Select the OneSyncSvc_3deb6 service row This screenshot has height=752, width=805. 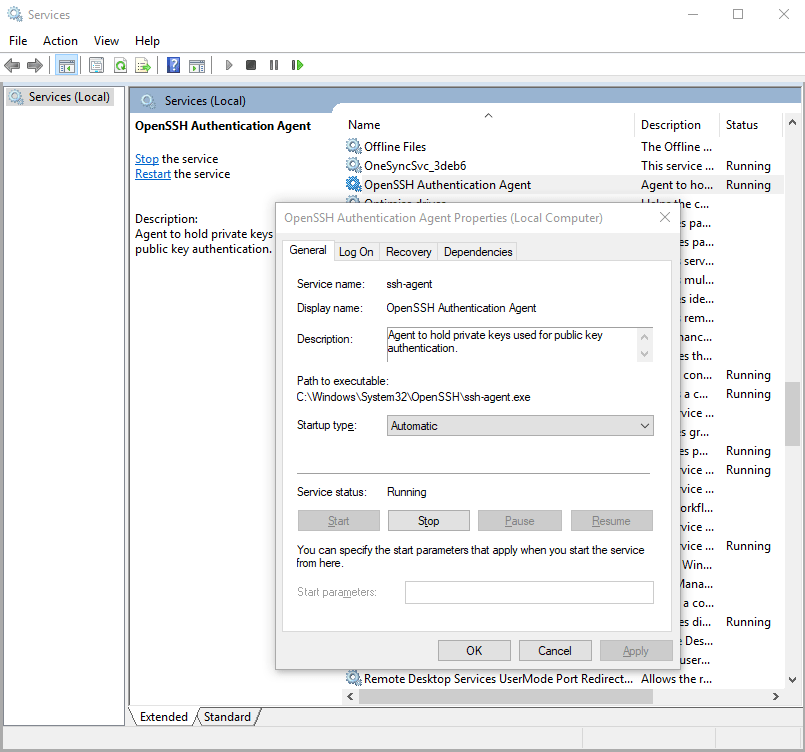(x=563, y=165)
